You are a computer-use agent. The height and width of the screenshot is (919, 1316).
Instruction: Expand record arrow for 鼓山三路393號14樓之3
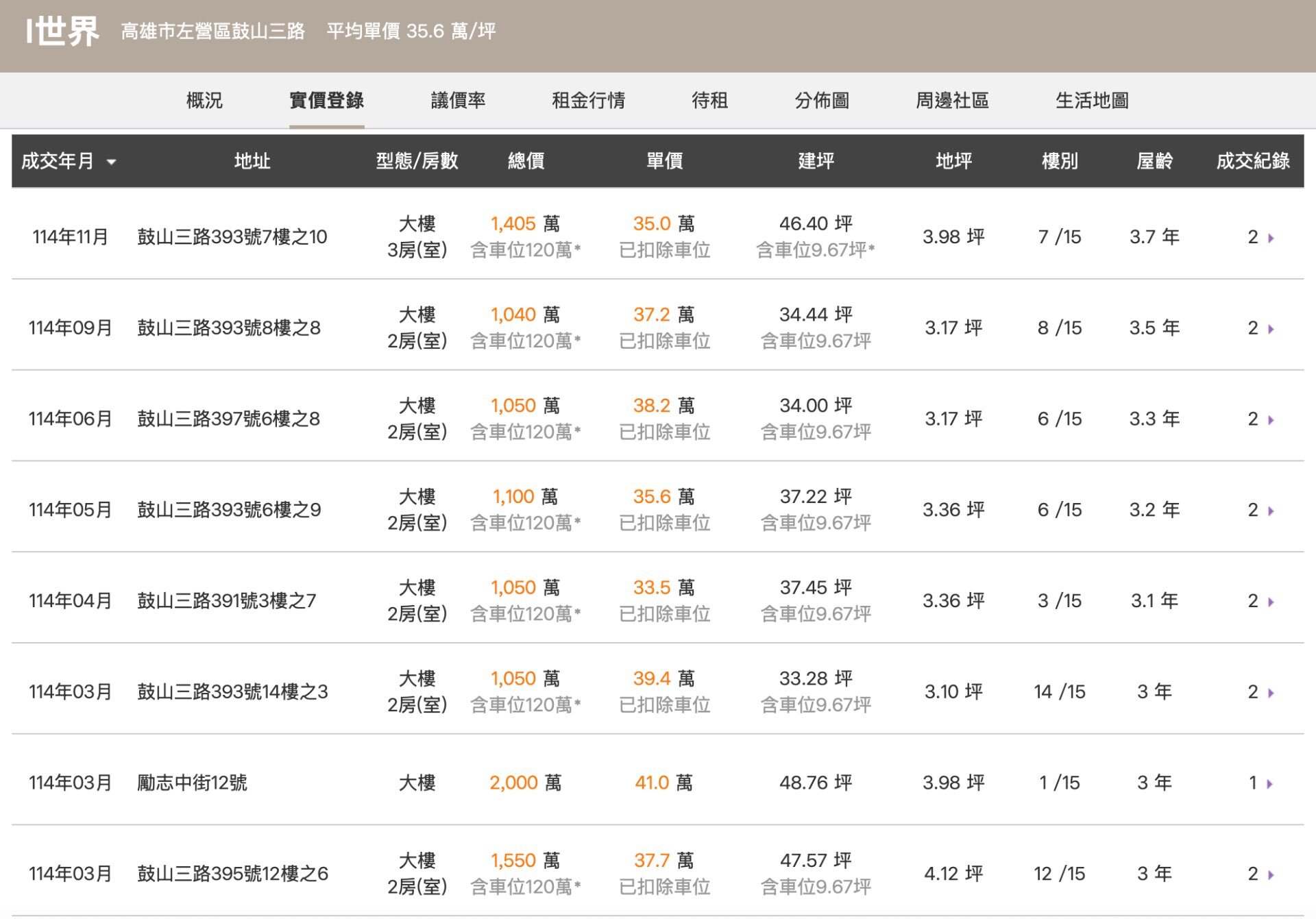pyautogui.click(x=1271, y=693)
